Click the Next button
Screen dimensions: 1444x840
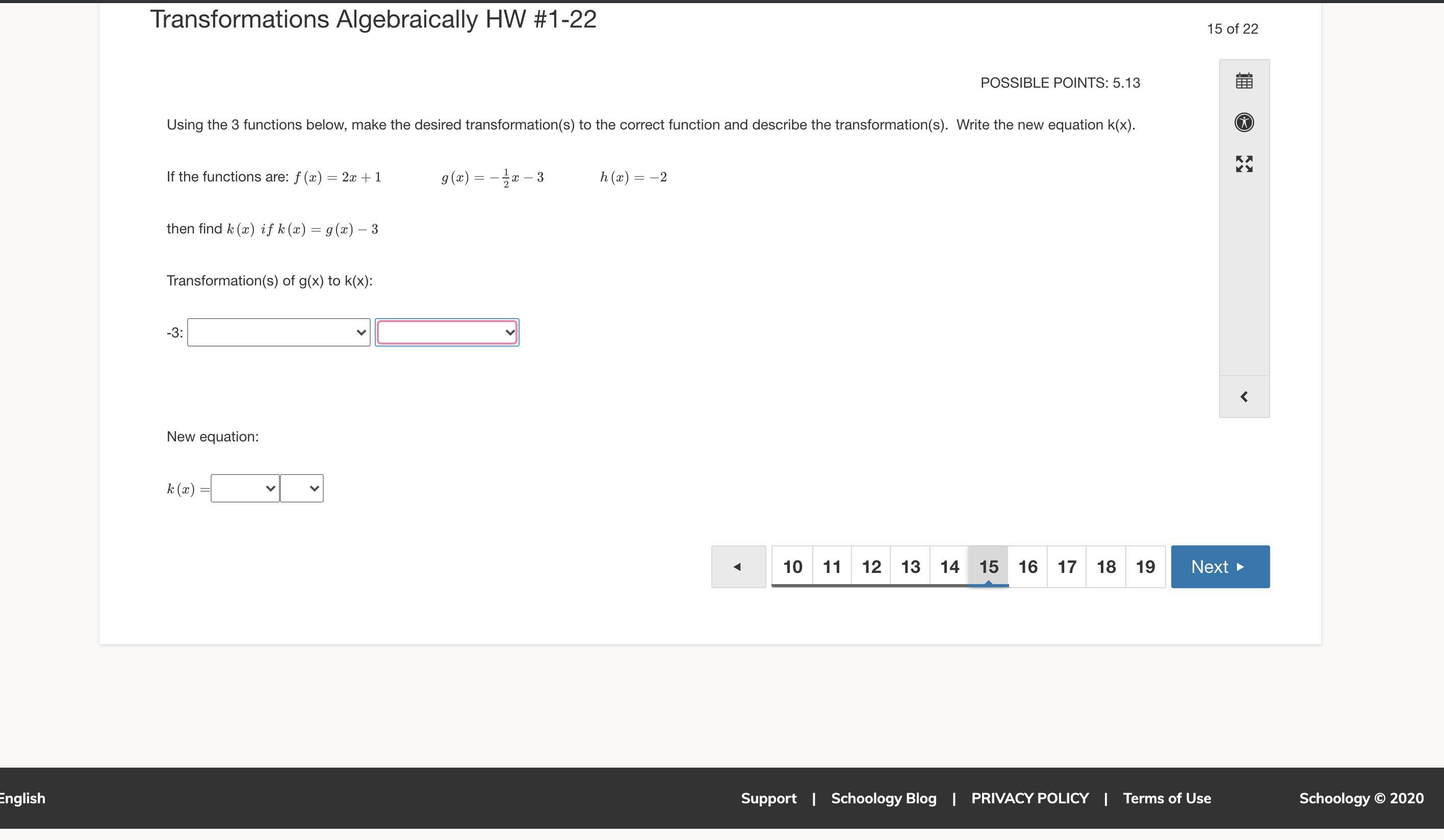[1220, 567]
